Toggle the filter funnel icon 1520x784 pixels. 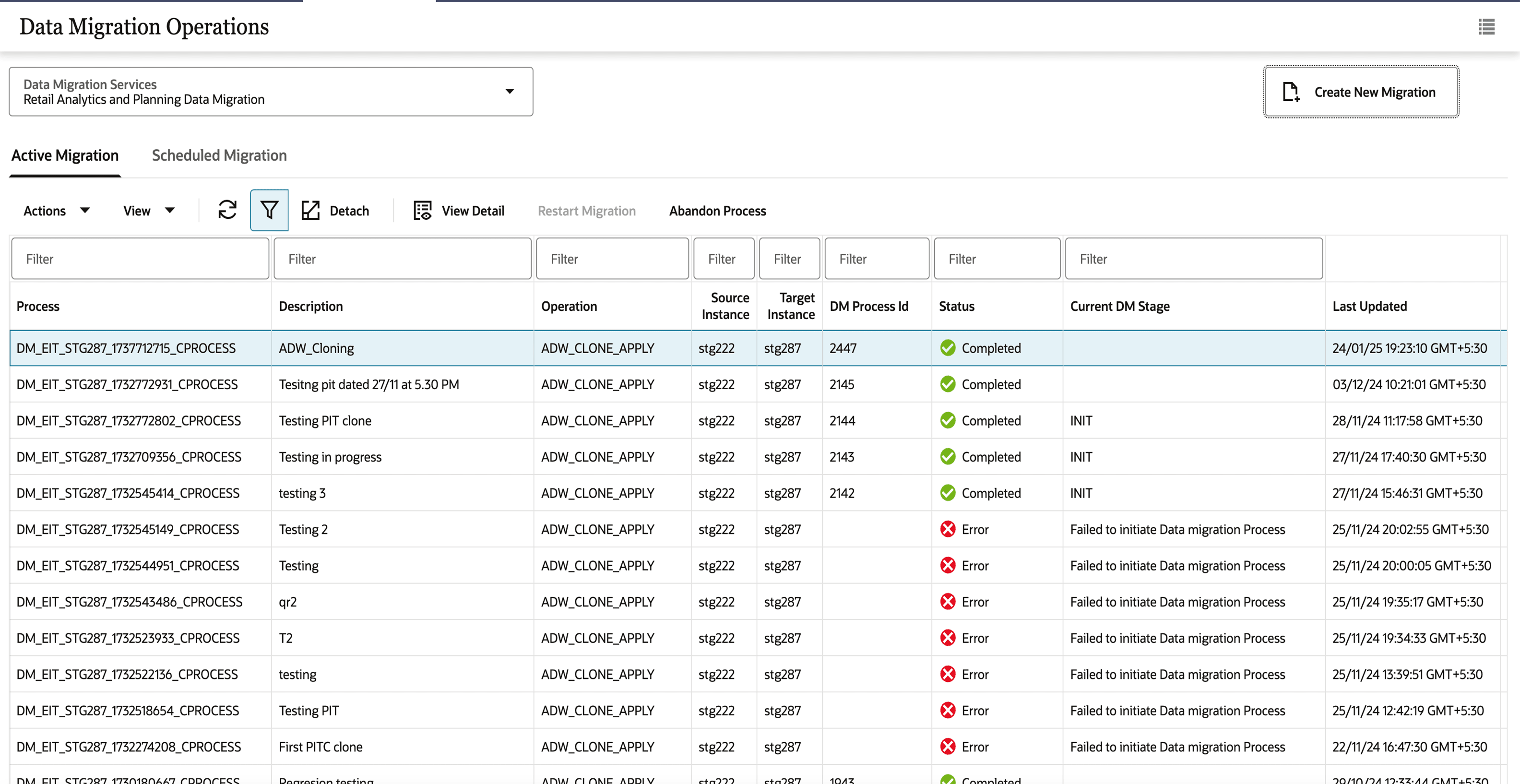click(x=269, y=210)
